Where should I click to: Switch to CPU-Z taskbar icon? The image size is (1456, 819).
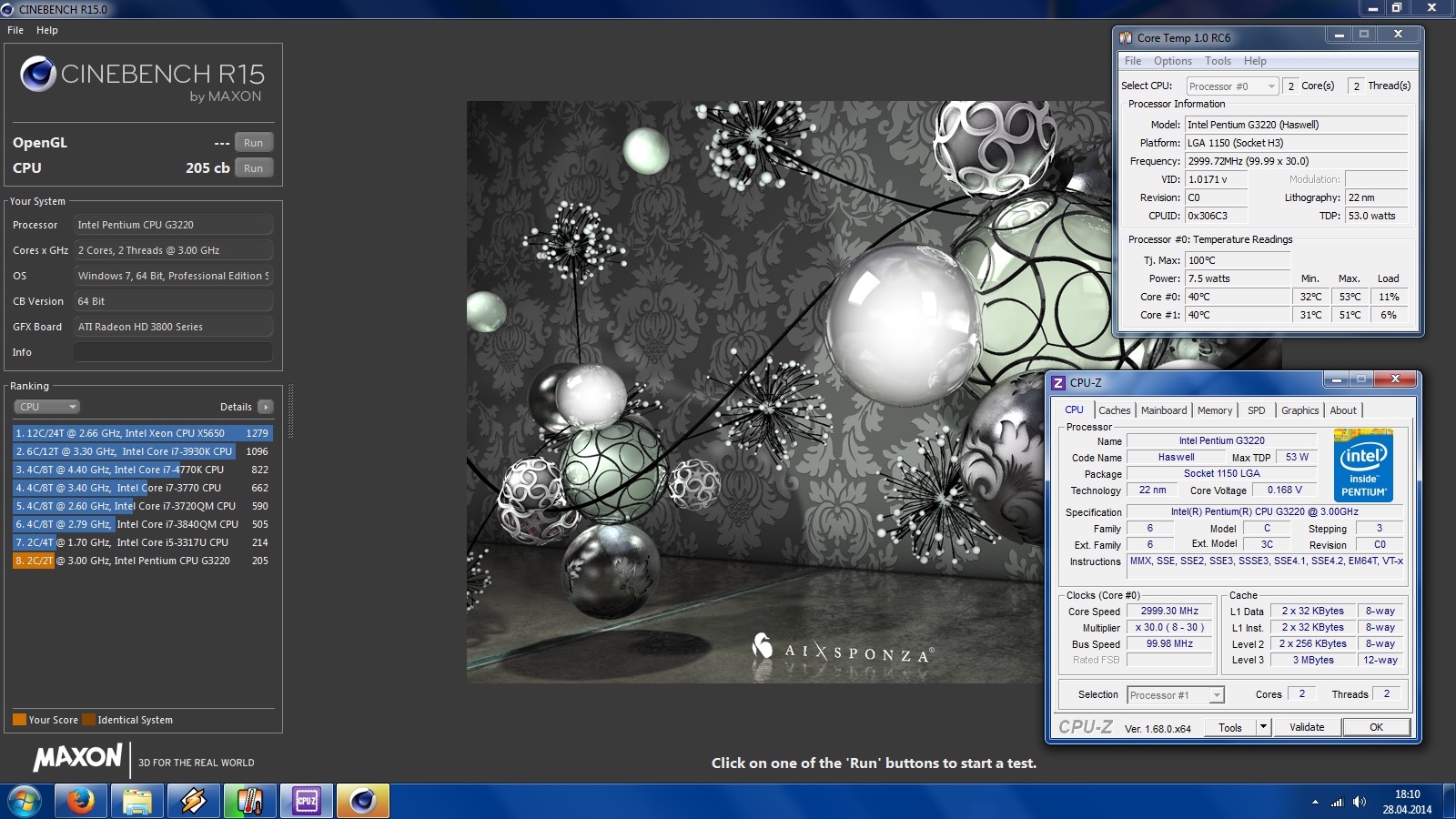tap(307, 802)
